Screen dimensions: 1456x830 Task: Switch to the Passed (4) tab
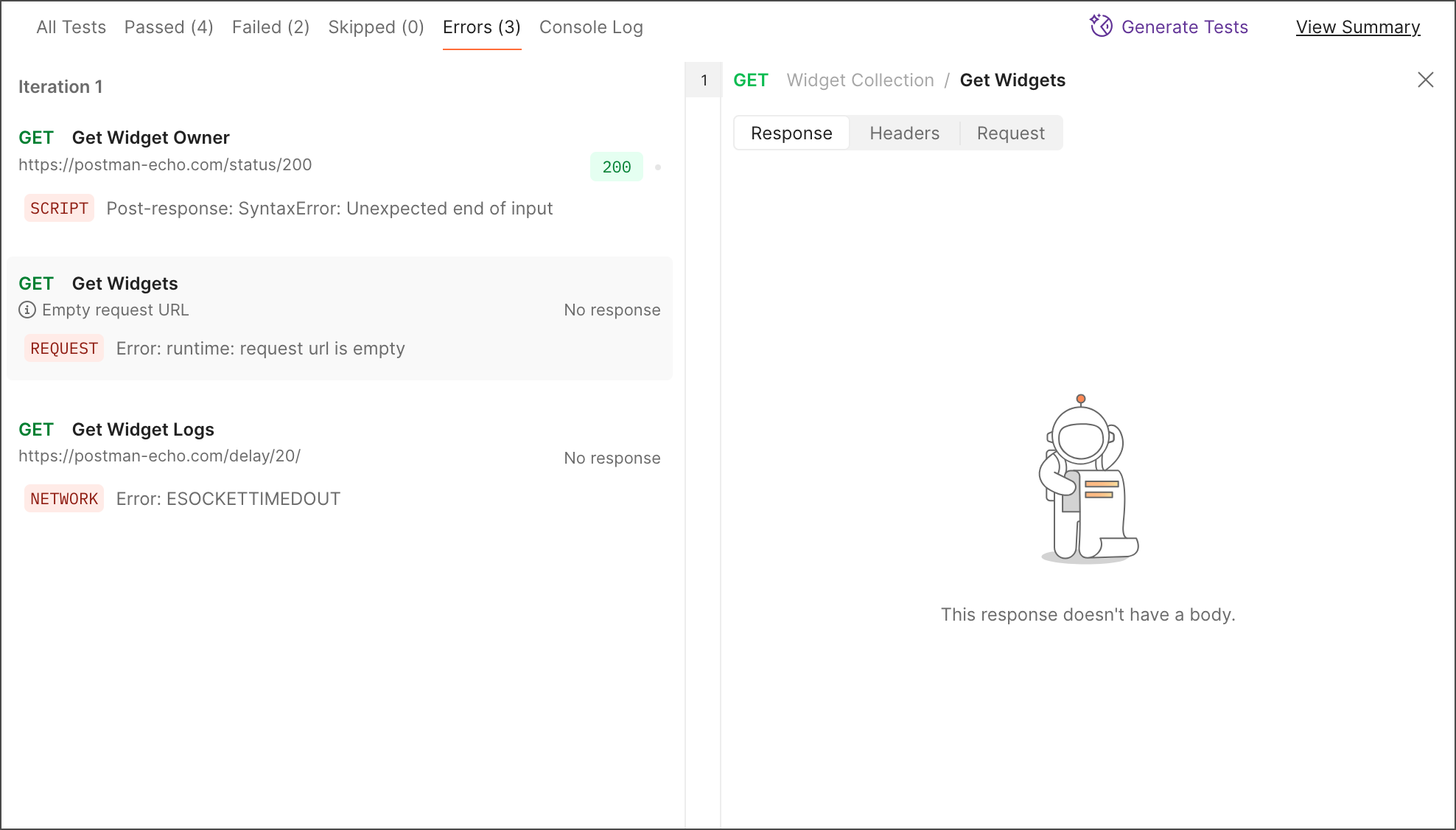169,27
